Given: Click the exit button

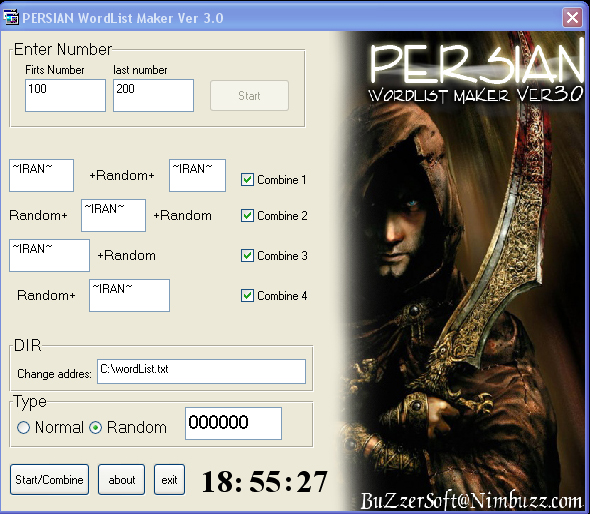Looking at the screenshot, I should tap(169, 479).
